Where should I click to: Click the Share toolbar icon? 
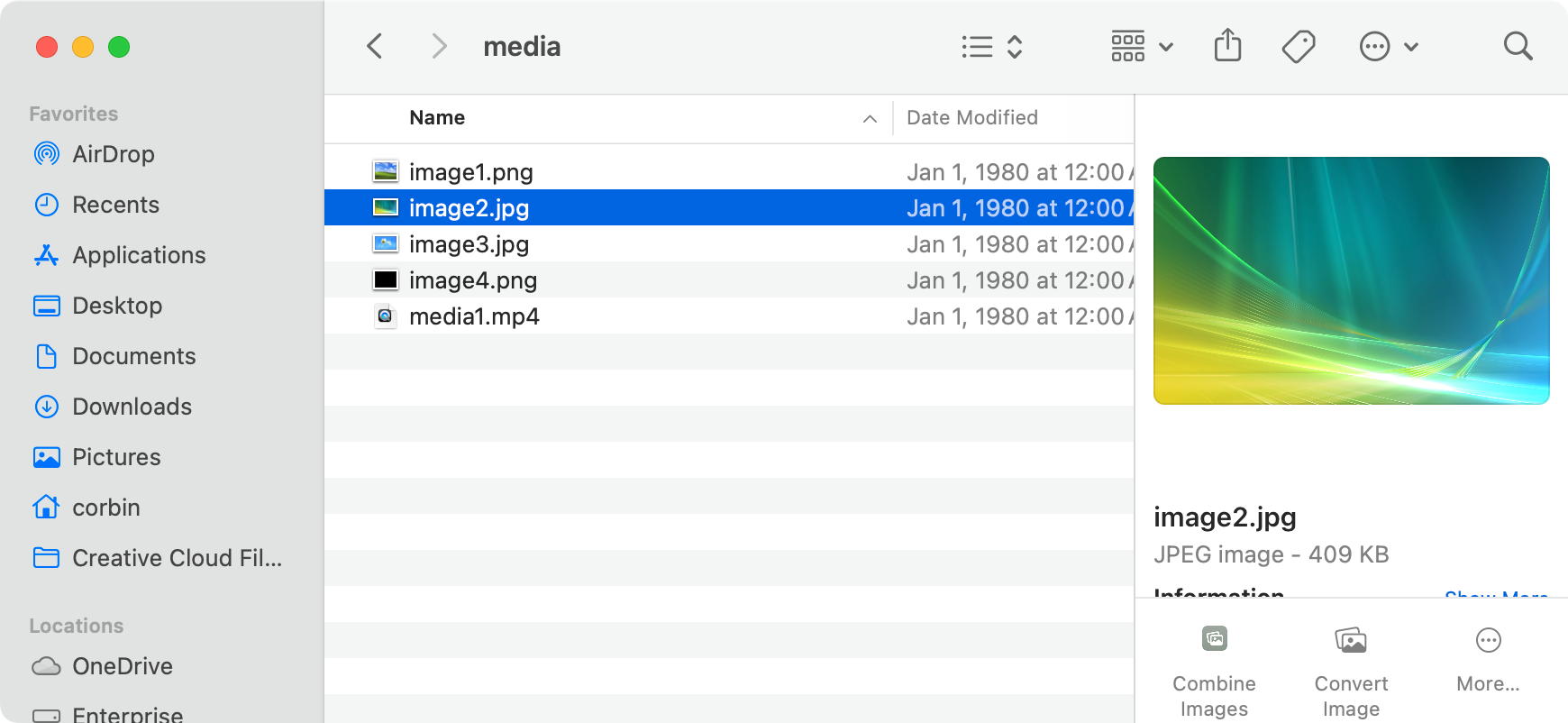[1227, 45]
